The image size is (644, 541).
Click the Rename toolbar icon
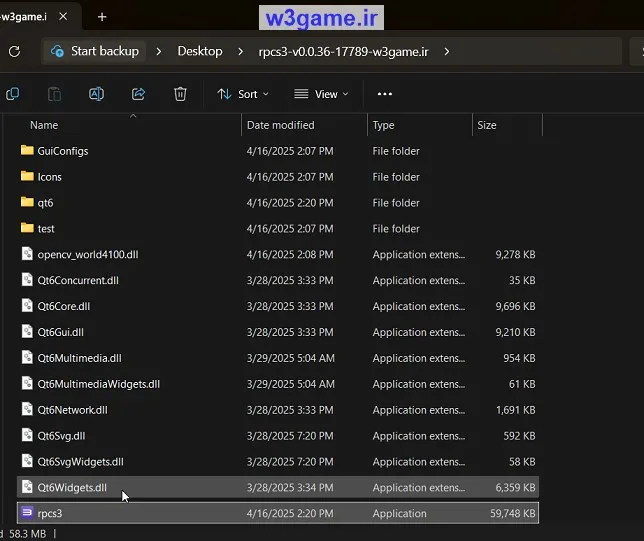click(97, 94)
